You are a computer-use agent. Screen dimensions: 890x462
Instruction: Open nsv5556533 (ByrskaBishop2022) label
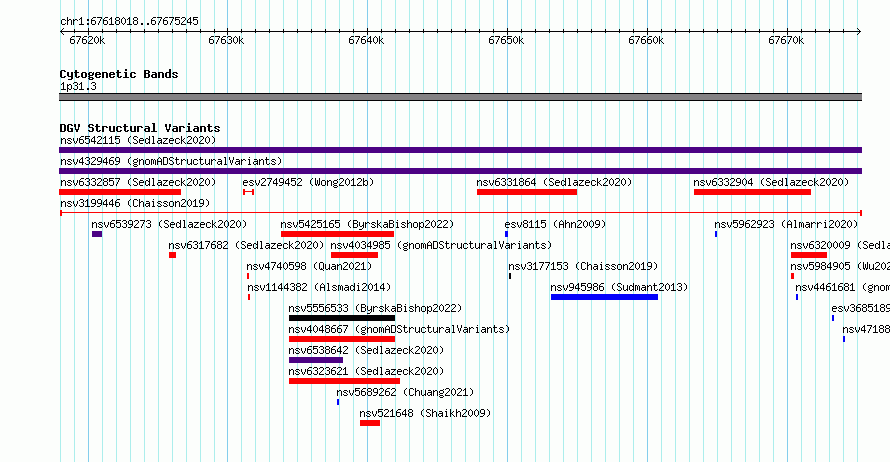375,308
